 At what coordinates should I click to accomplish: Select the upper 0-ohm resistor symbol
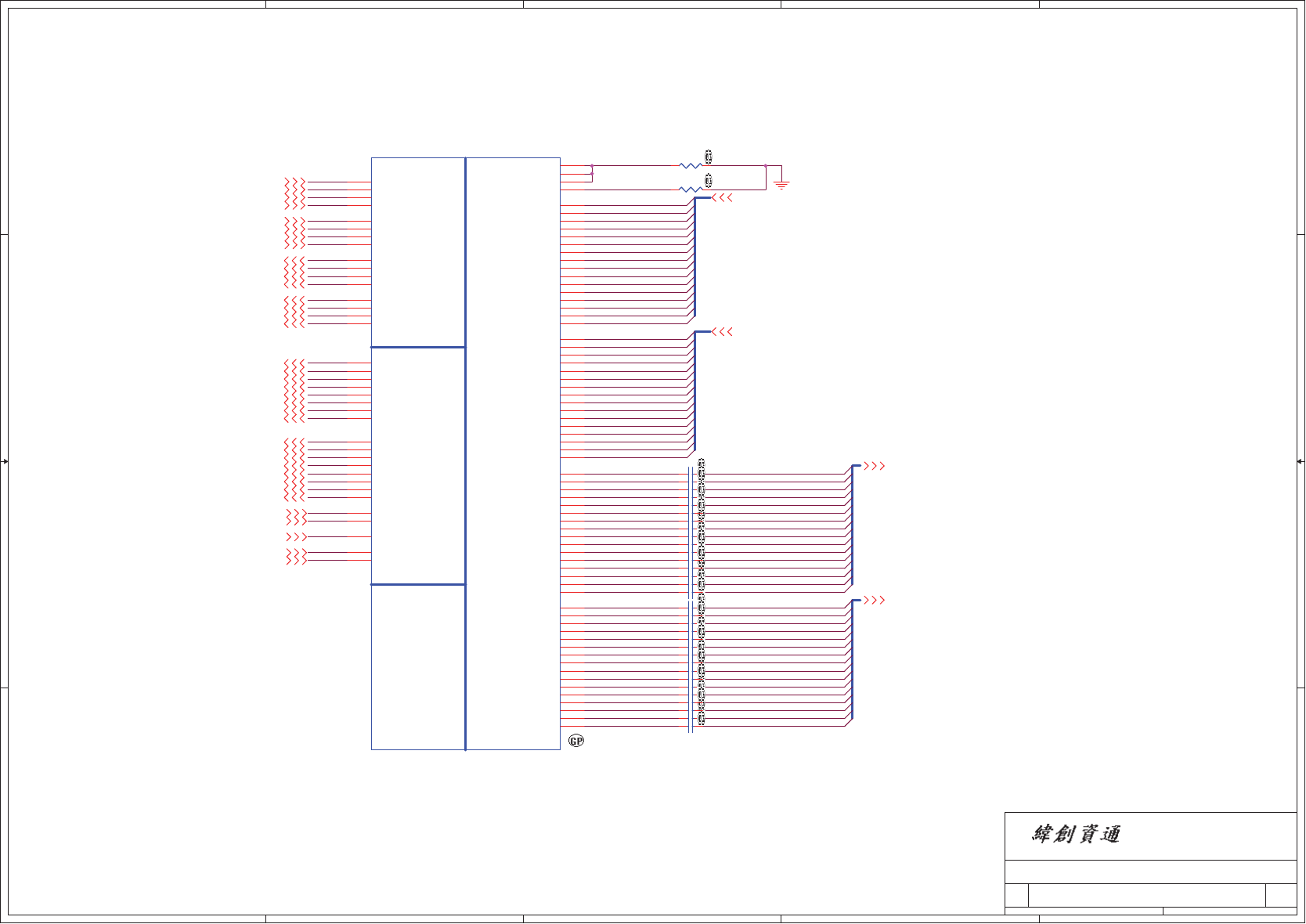691,165
